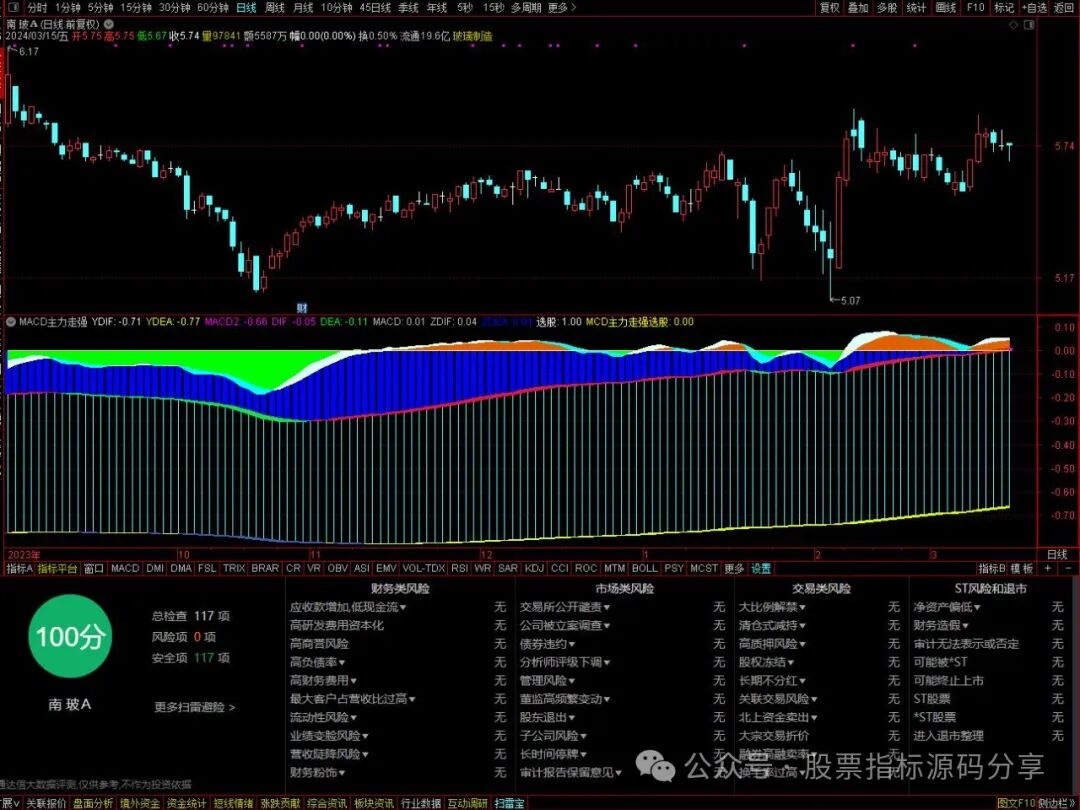Select the RSI indicator

tap(459, 568)
